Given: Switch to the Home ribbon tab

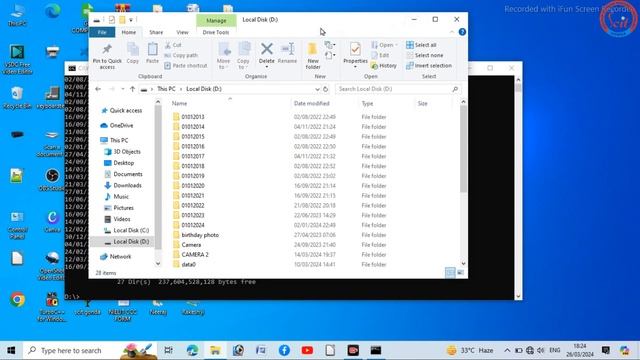Looking at the screenshot, I should 129,32.
